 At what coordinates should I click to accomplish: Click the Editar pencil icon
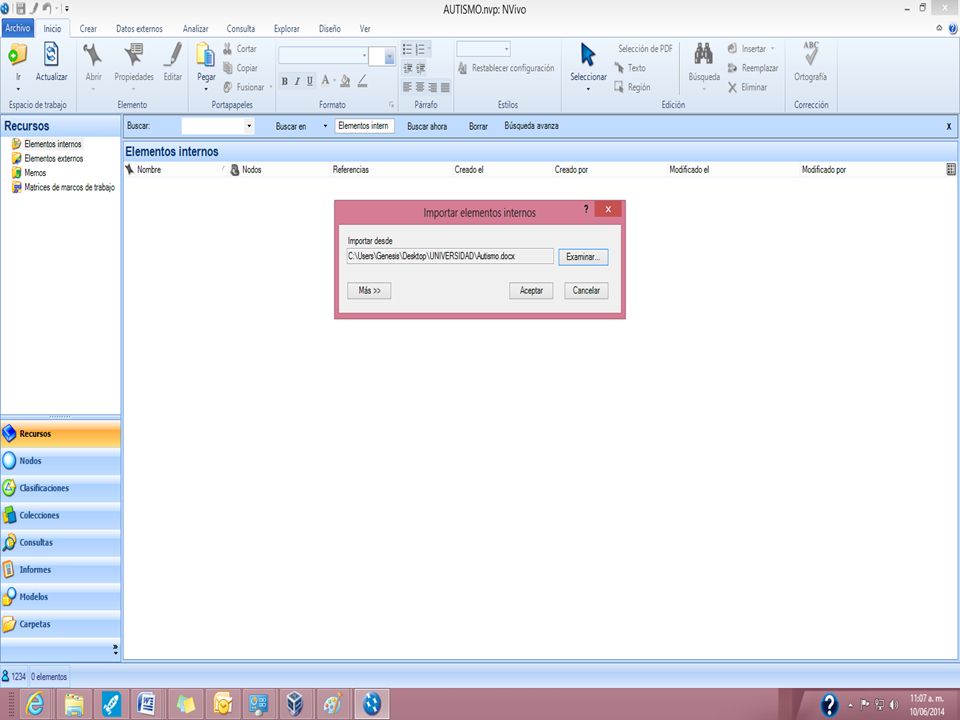[x=173, y=54]
